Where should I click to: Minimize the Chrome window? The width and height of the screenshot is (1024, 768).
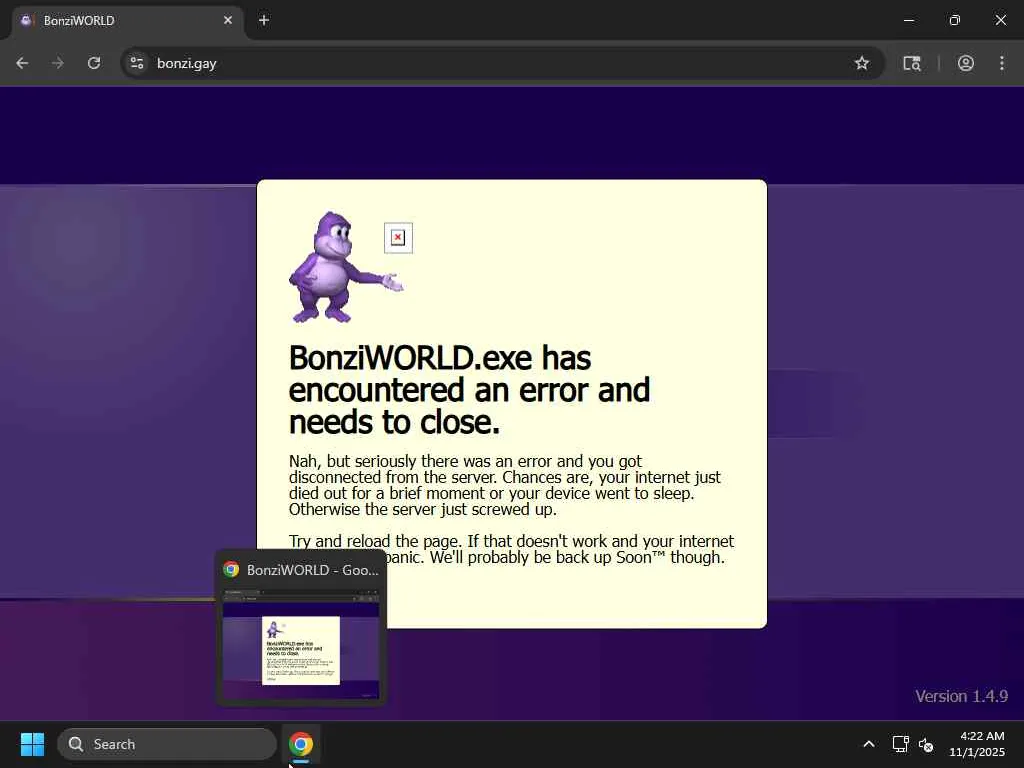point(908,20)
